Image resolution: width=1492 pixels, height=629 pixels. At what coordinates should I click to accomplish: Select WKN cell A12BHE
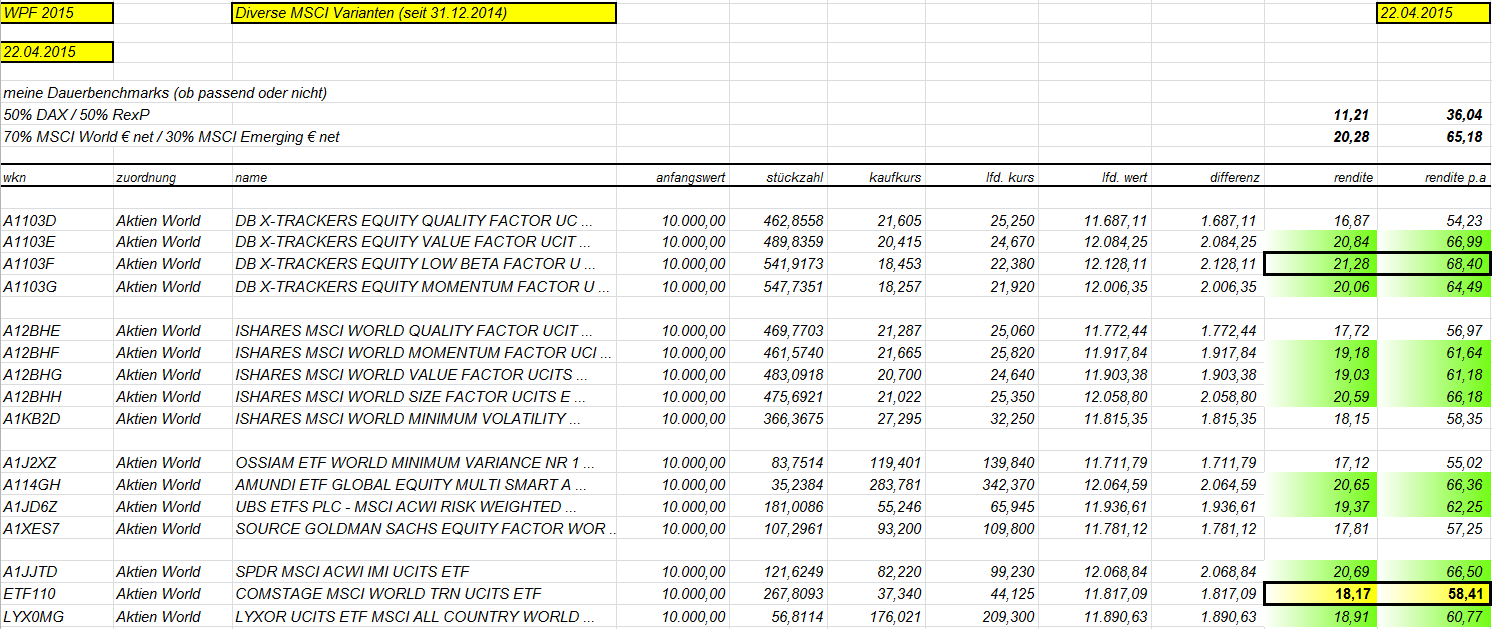[32, 330]
